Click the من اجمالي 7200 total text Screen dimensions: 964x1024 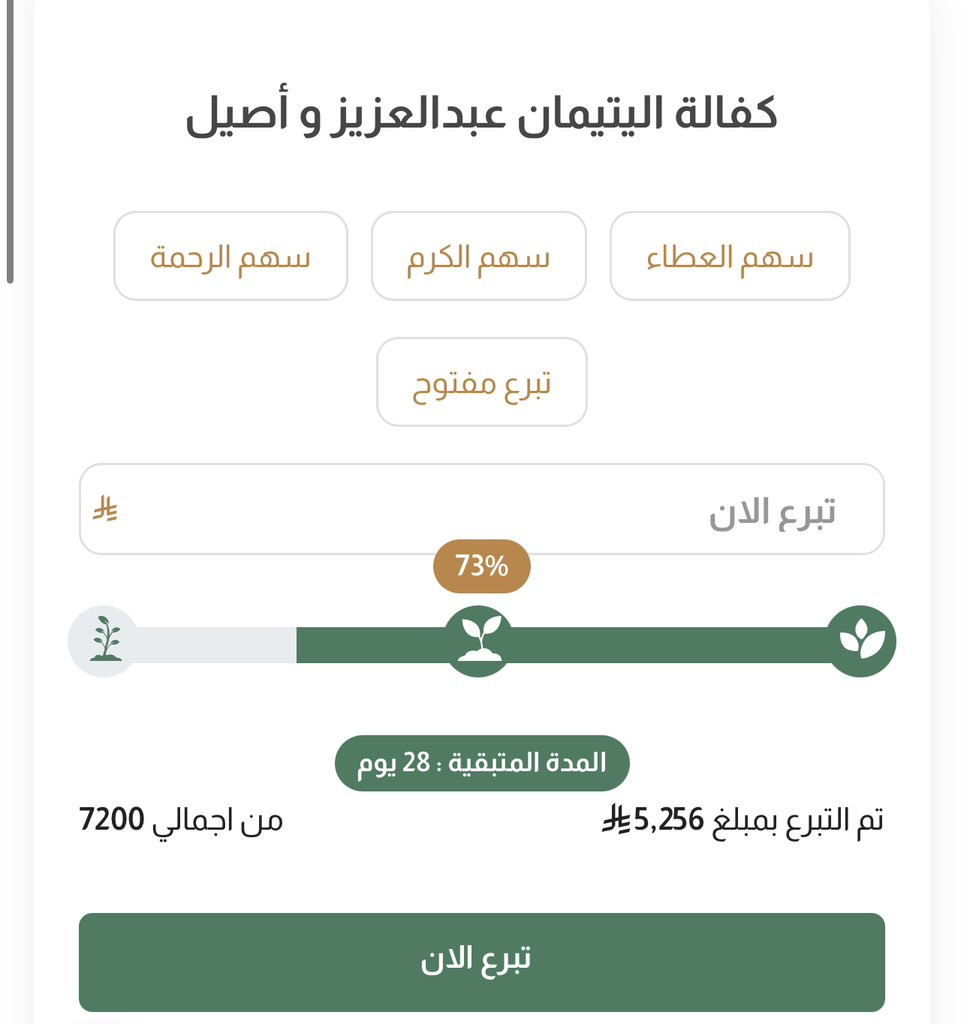pyautogui.click(x=181, y=820)
